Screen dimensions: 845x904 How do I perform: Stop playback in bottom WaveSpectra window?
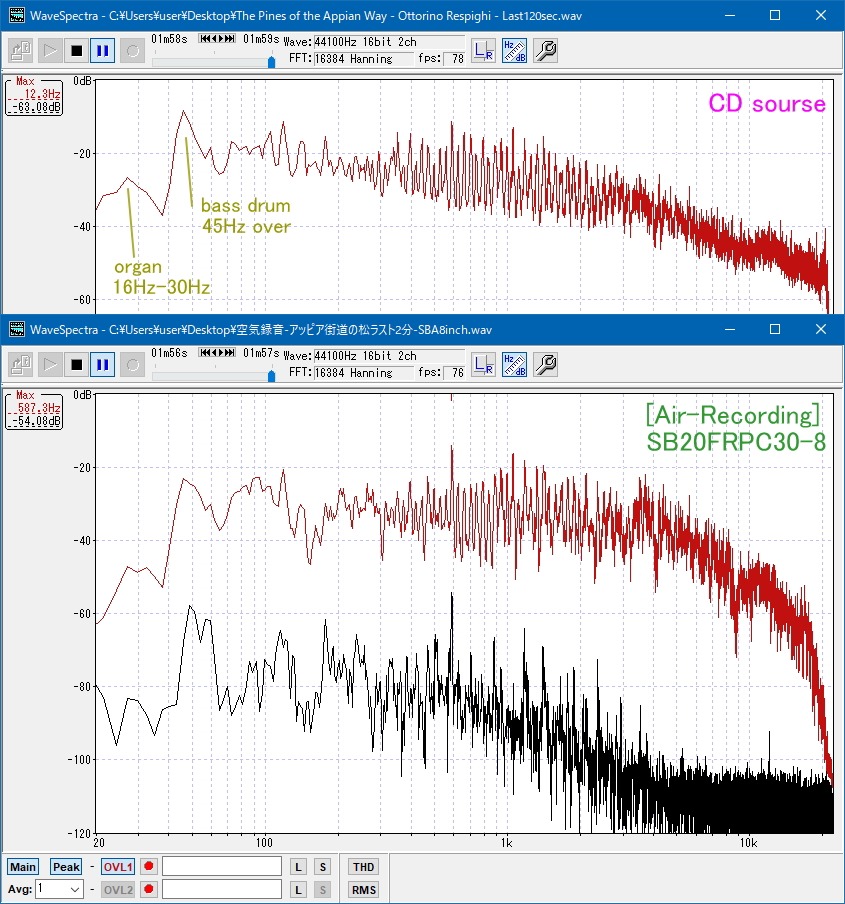coord(76,365)
